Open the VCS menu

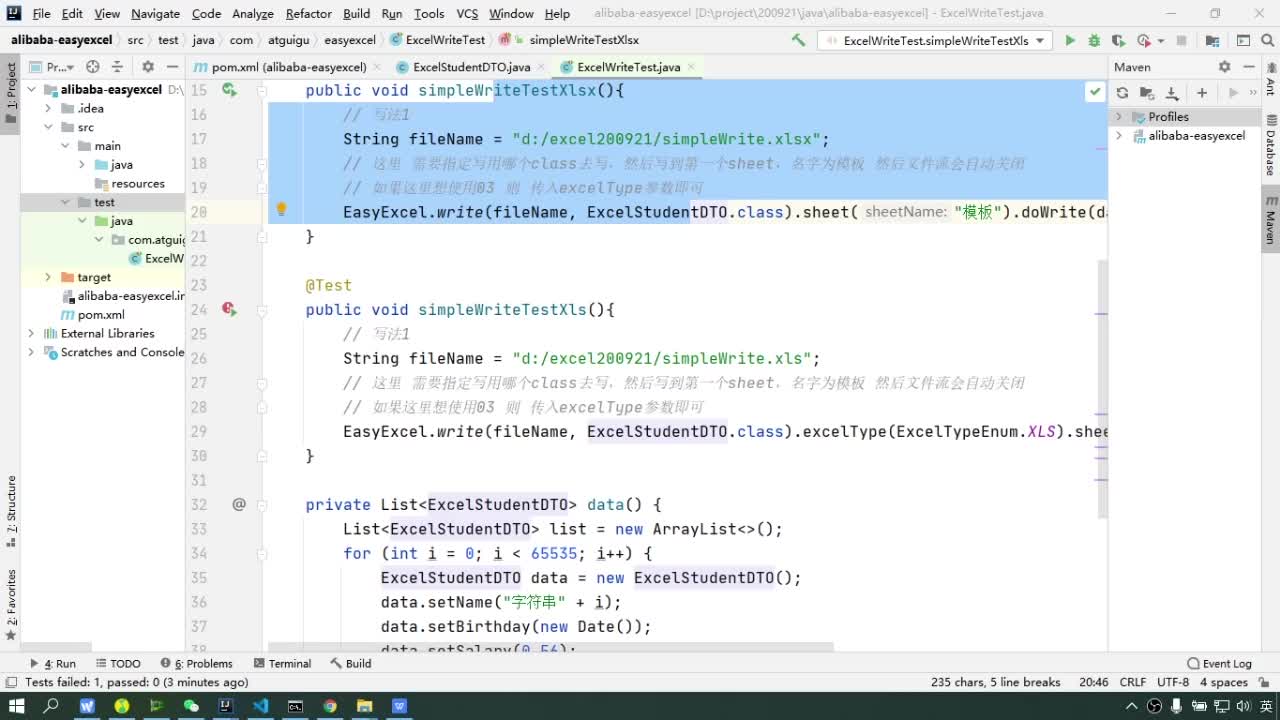(467, 13)
